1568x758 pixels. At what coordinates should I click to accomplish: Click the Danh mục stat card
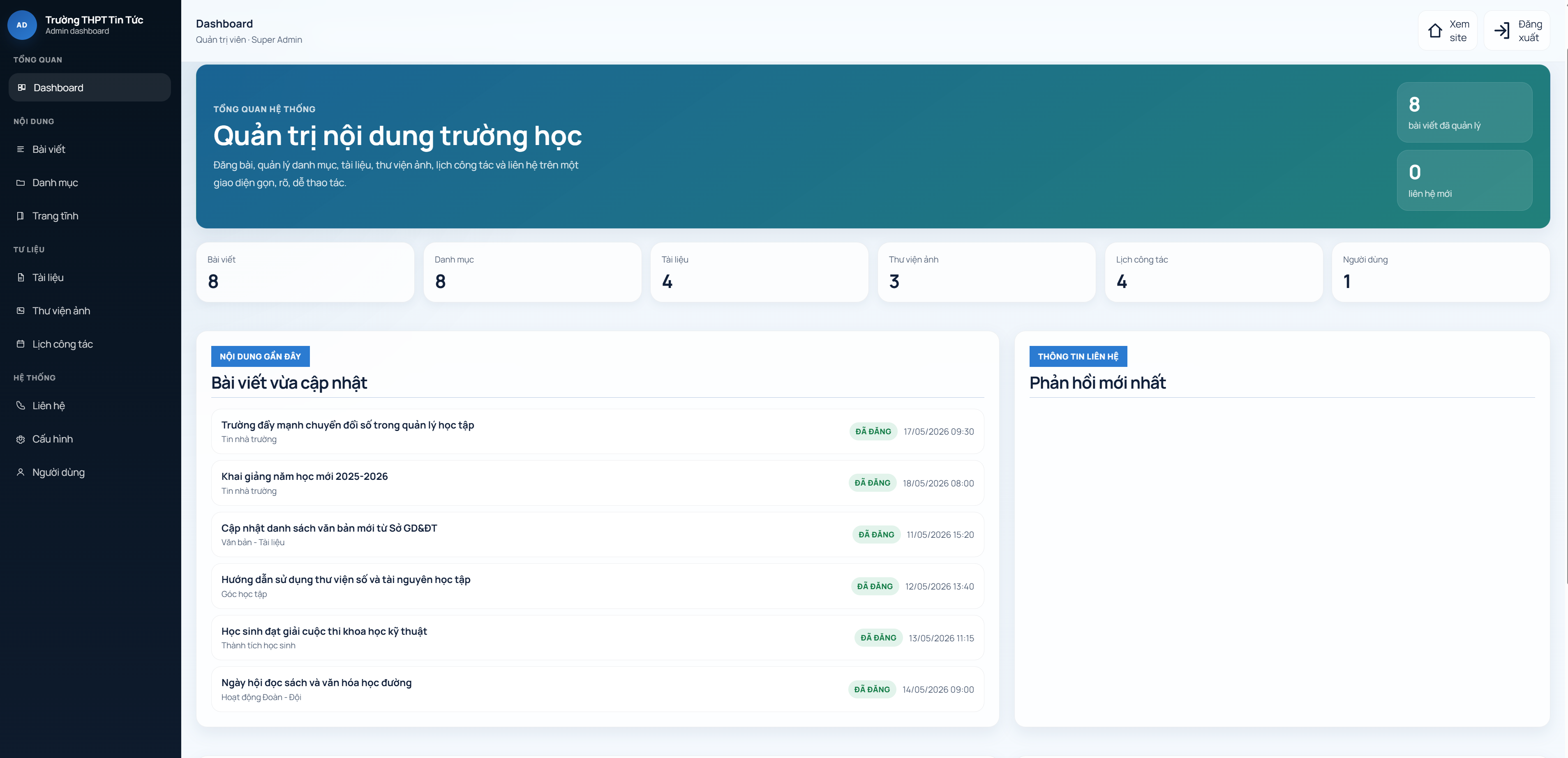[533, 272]
